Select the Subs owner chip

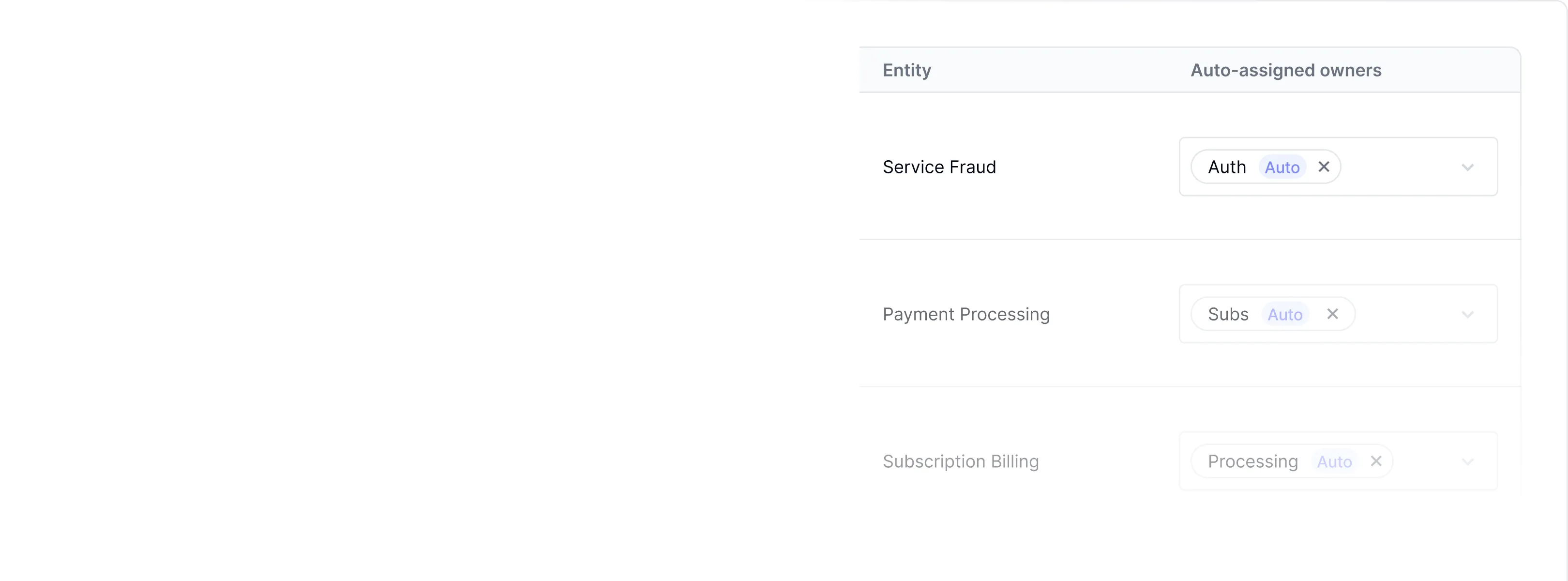pyautogui.click(x=1229, y=314)
